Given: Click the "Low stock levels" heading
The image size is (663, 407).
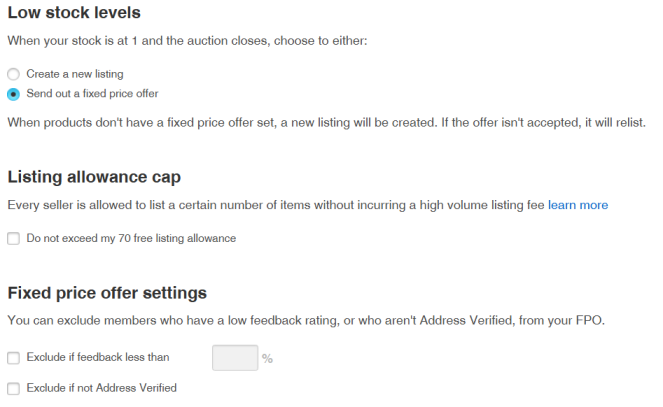Looking at the screenshot, I should [x=74, y=14].
